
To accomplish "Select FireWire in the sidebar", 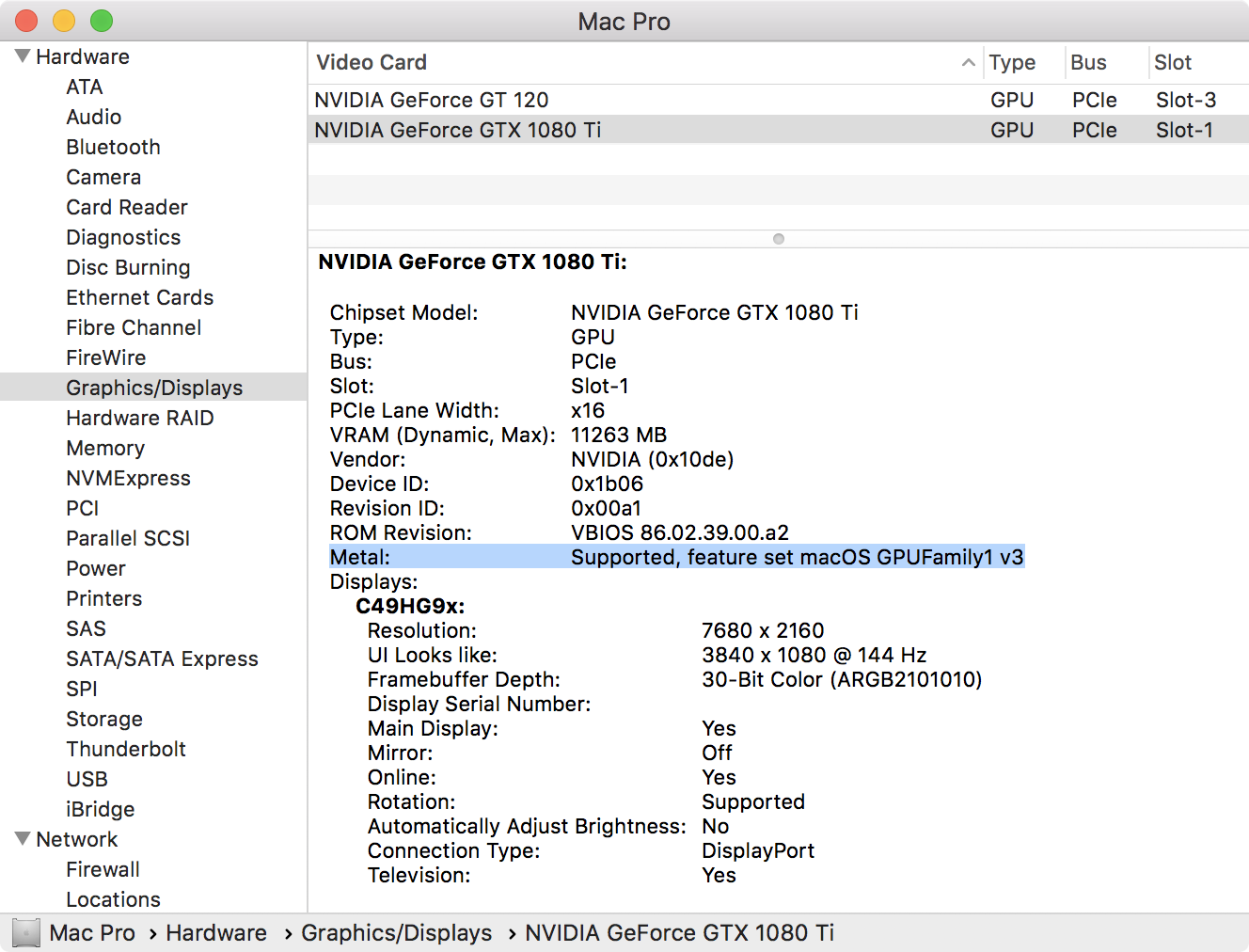I will (106, 357).
